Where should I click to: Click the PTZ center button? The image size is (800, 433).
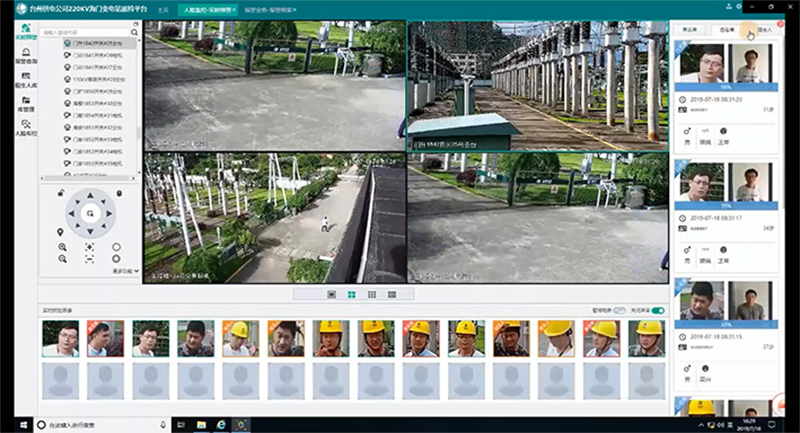point(90,214)
